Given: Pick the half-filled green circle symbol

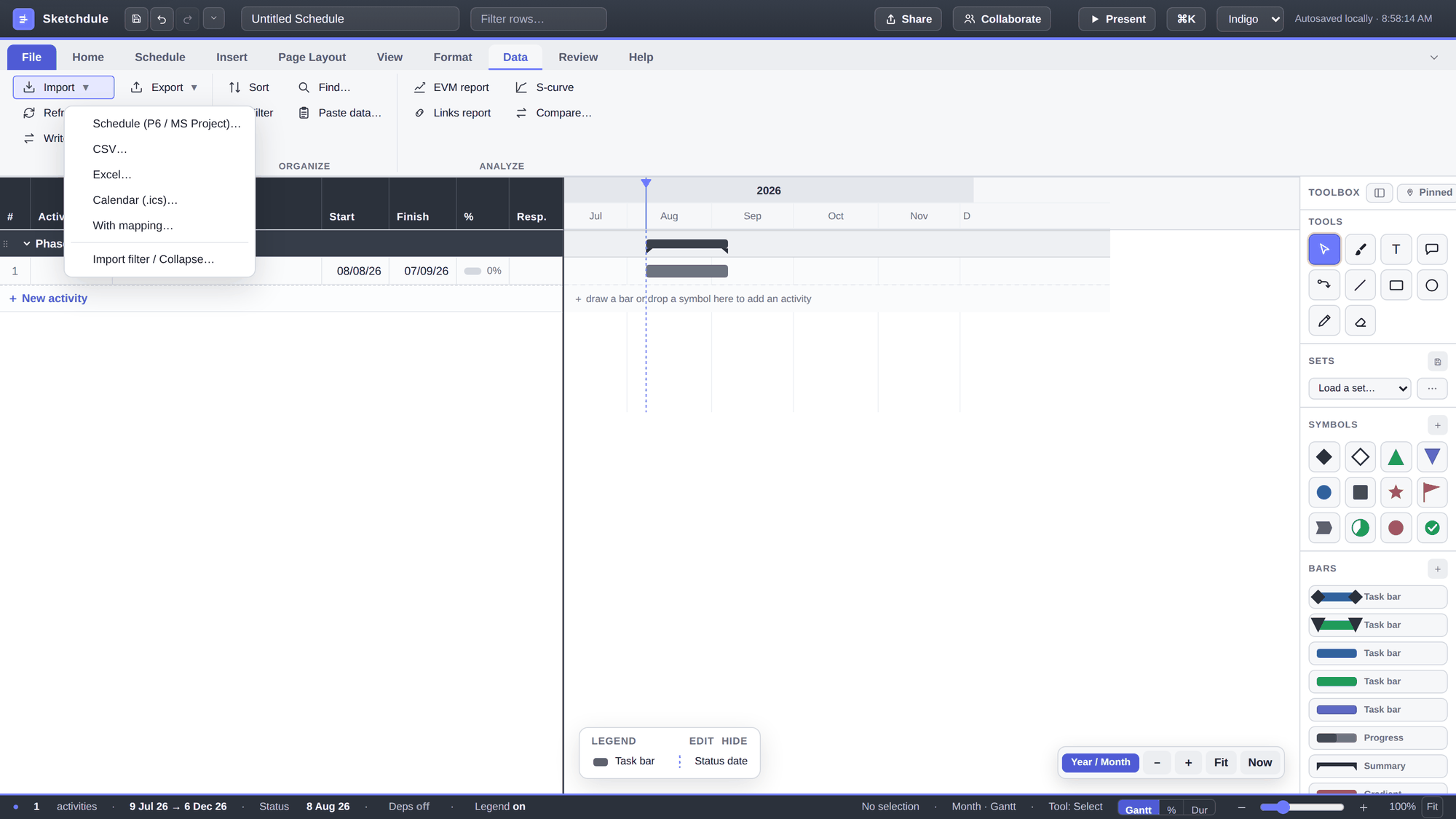Looking at the screenshot, I should 1360,528.
